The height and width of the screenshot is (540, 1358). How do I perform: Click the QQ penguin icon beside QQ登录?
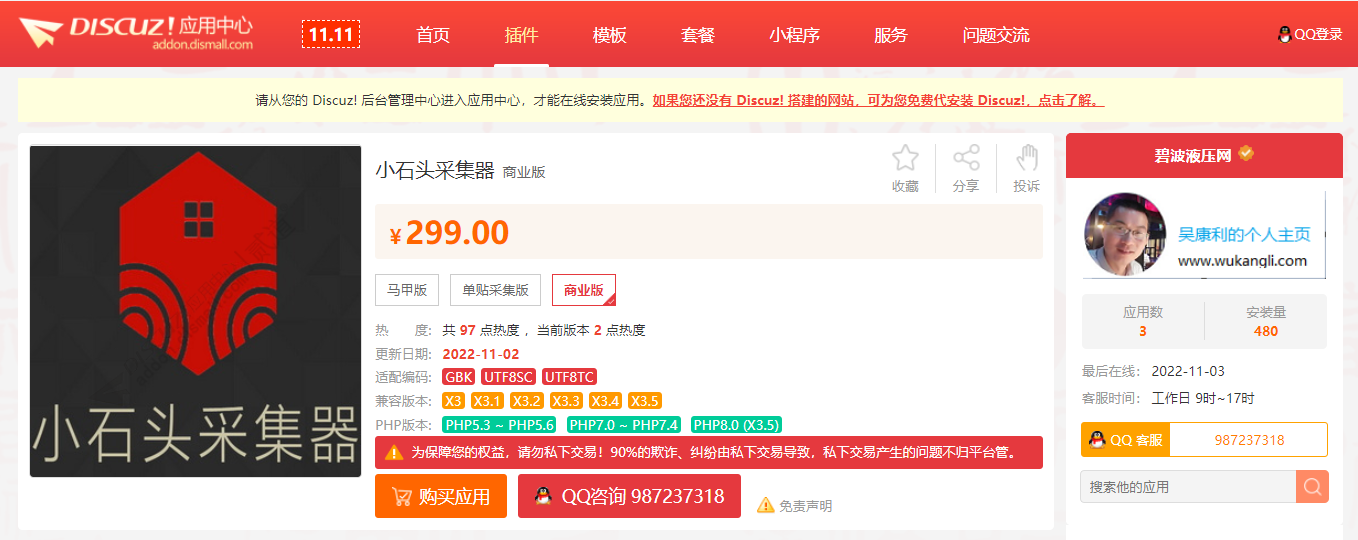[1285, 34]
